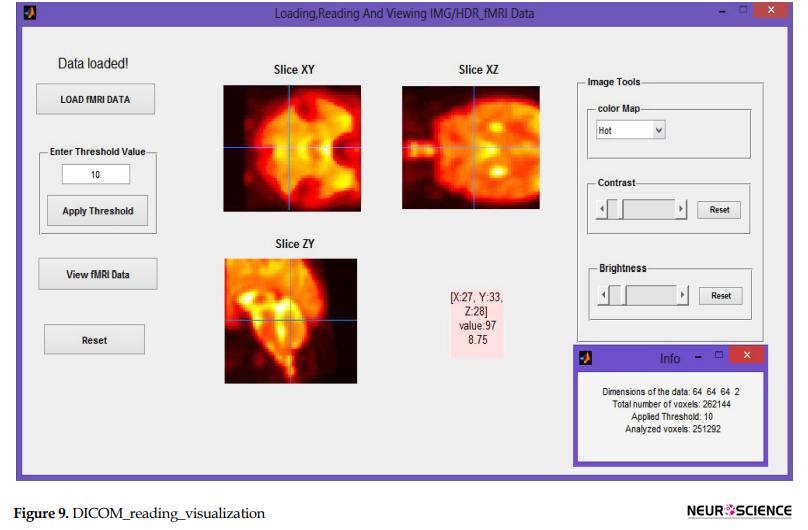Minimize the main fMRI viewer window
Screen dimensions: 808x530
[722, 12]
